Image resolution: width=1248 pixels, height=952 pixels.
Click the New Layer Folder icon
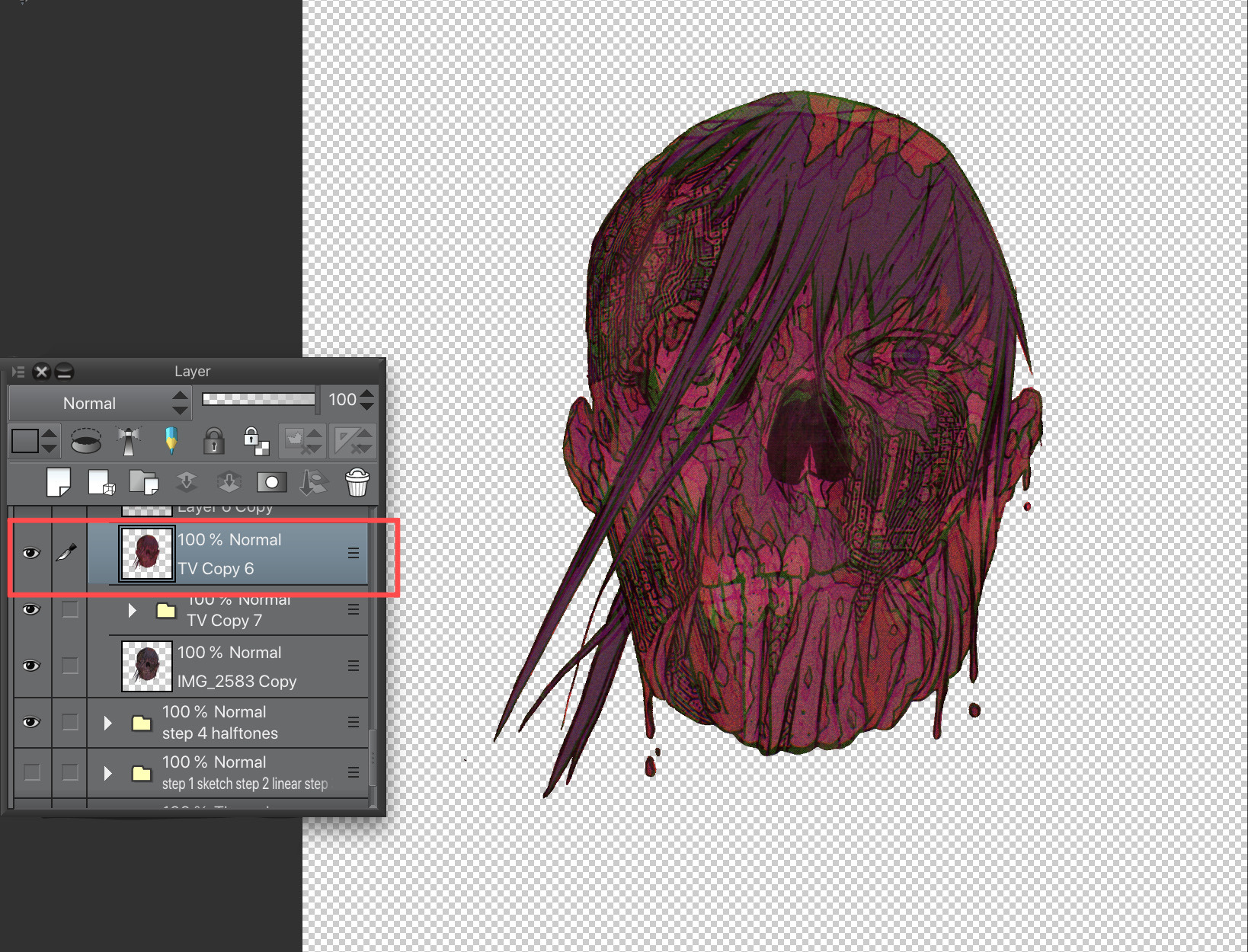click(x=143, y=482)
